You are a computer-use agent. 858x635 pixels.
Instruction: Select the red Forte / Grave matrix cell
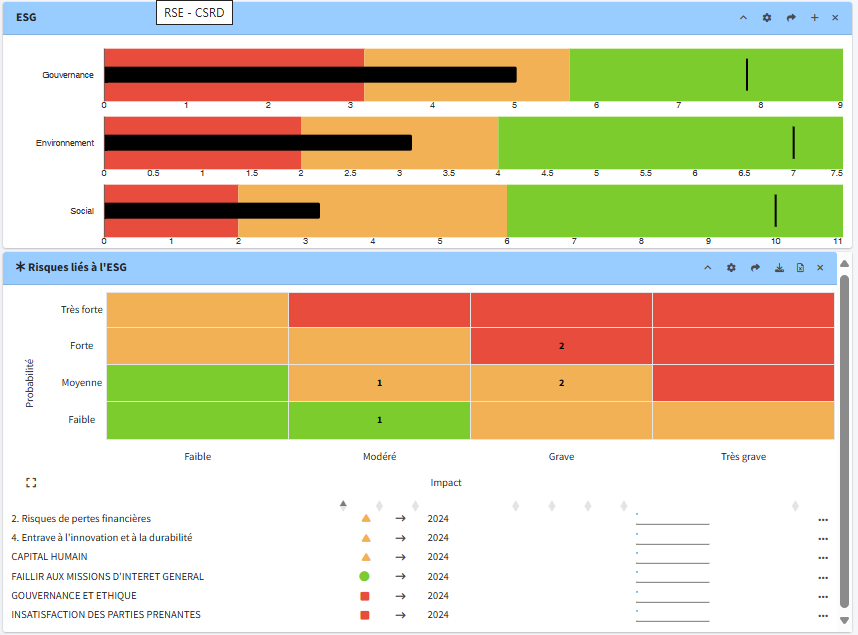[x=561, y=346]
